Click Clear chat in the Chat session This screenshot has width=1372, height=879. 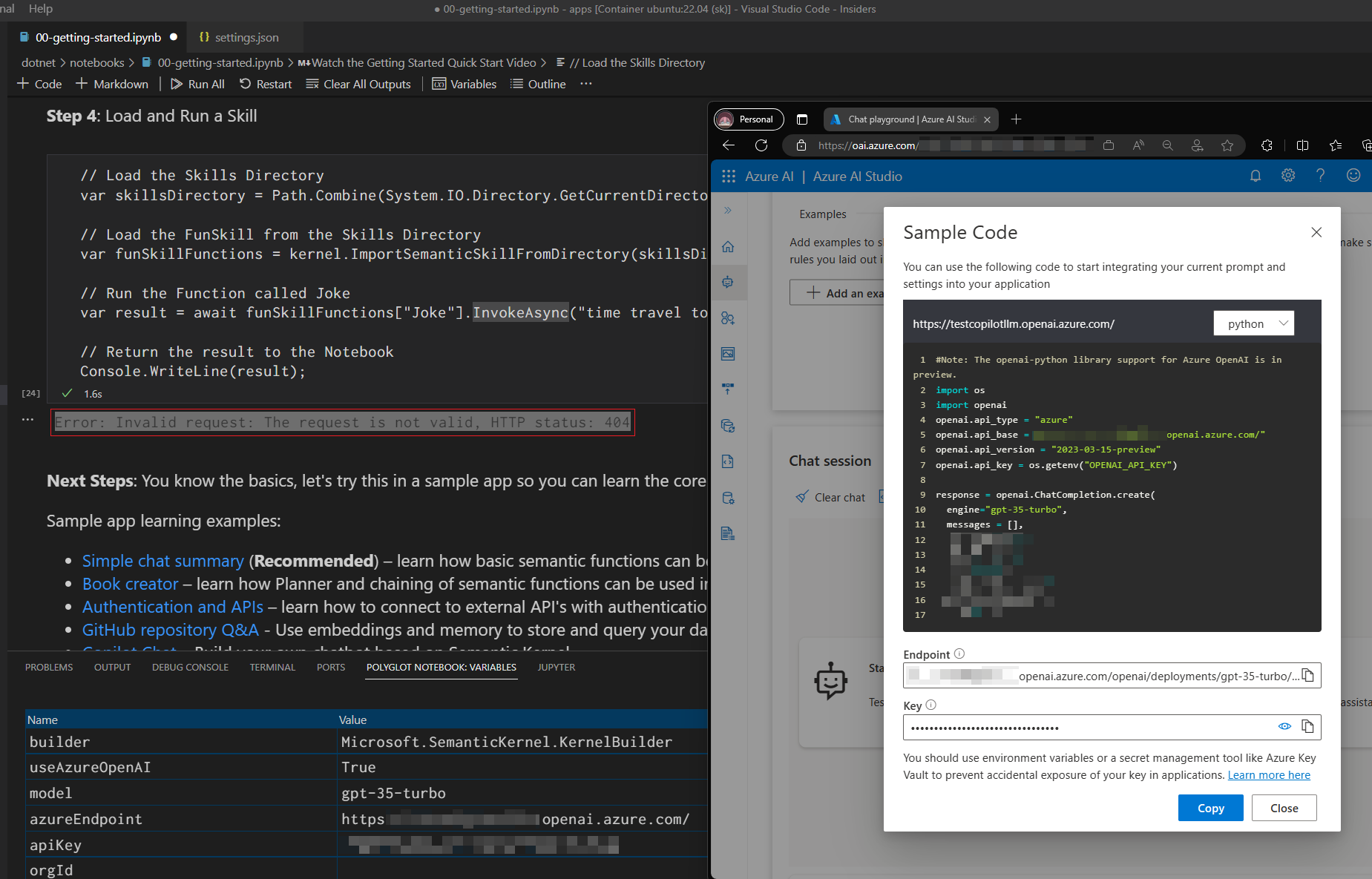click(x=830, y=497)
